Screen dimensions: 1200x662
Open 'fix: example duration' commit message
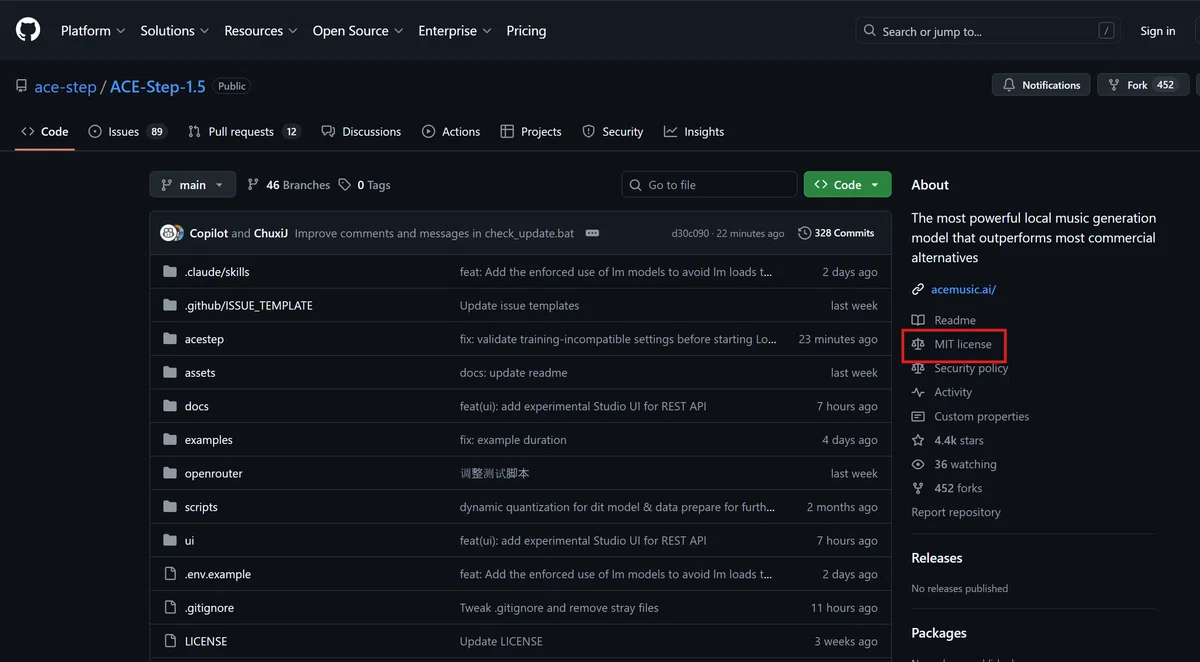pyautogui.click(x=513, y=440)
